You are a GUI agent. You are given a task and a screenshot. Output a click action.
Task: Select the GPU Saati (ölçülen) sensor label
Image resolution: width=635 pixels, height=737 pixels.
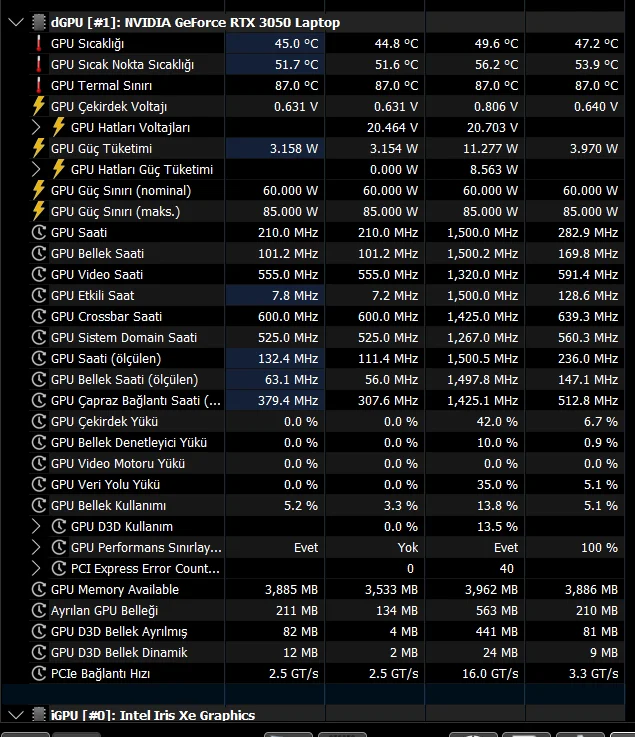click(x=106, y=359)
